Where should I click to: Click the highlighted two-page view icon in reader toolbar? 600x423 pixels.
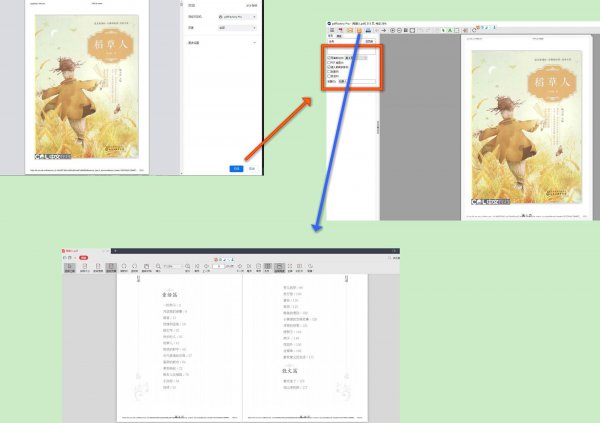click(x=267, y=267)
